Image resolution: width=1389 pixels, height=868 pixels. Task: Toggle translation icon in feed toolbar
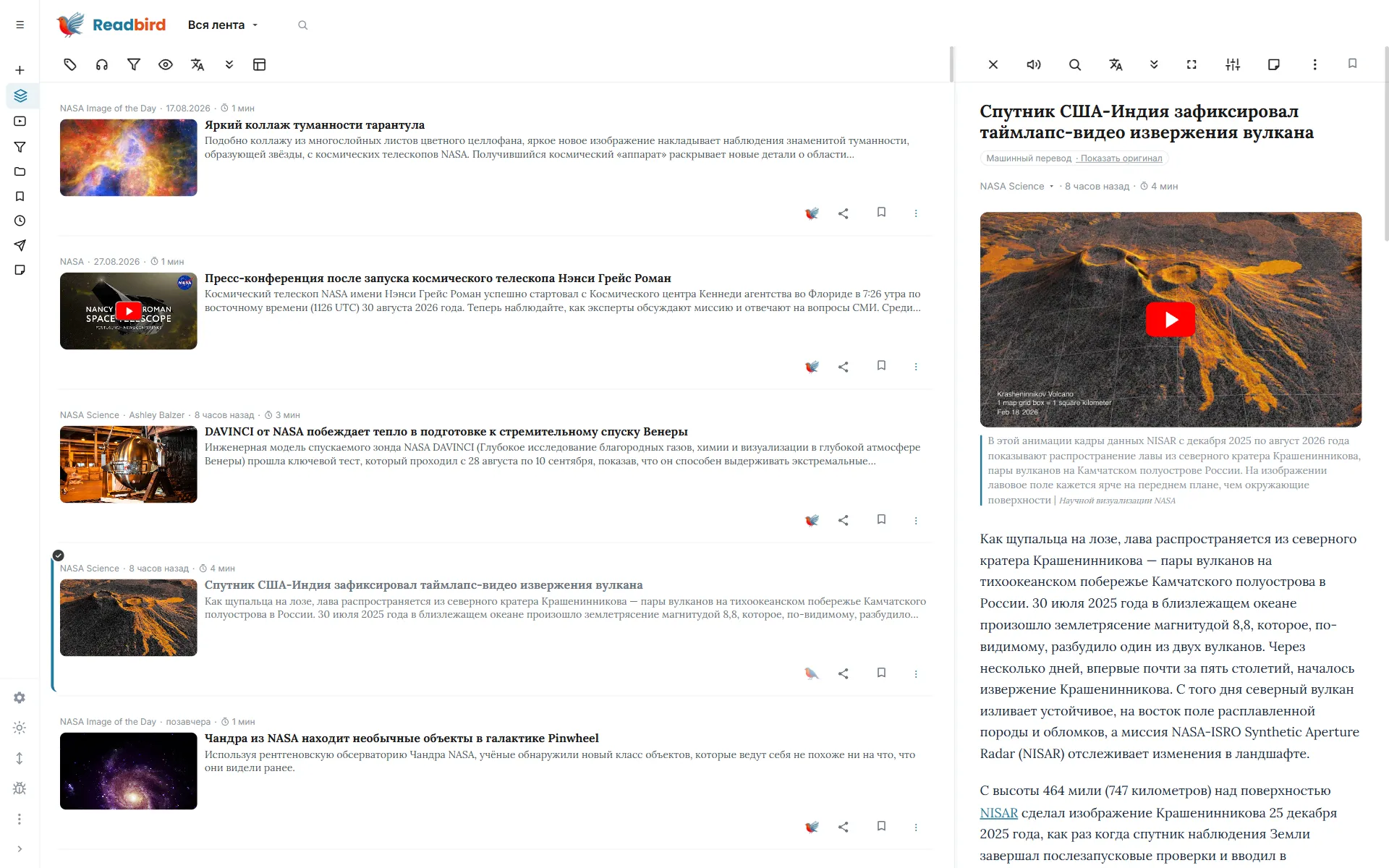click(197, 64)
